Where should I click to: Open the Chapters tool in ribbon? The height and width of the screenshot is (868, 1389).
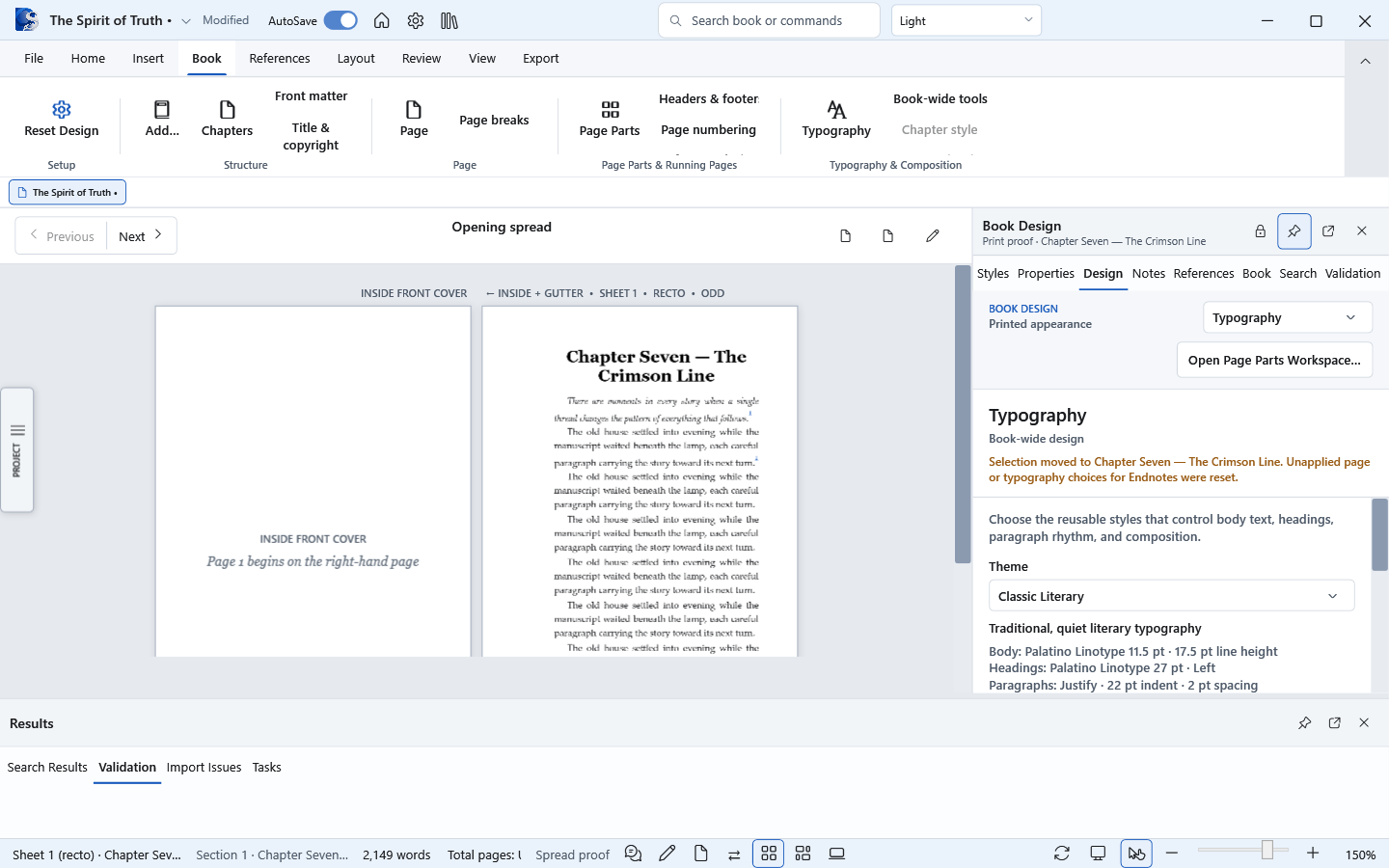(227, 120)
